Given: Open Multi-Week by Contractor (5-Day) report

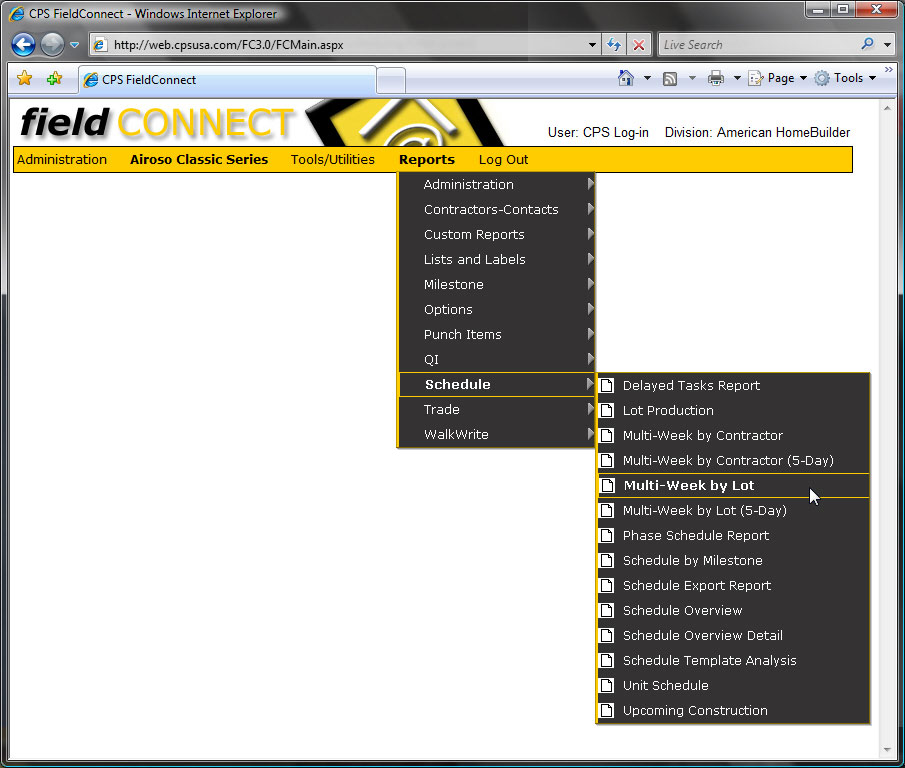Looking at the screenshot, I should coord(733,460).
